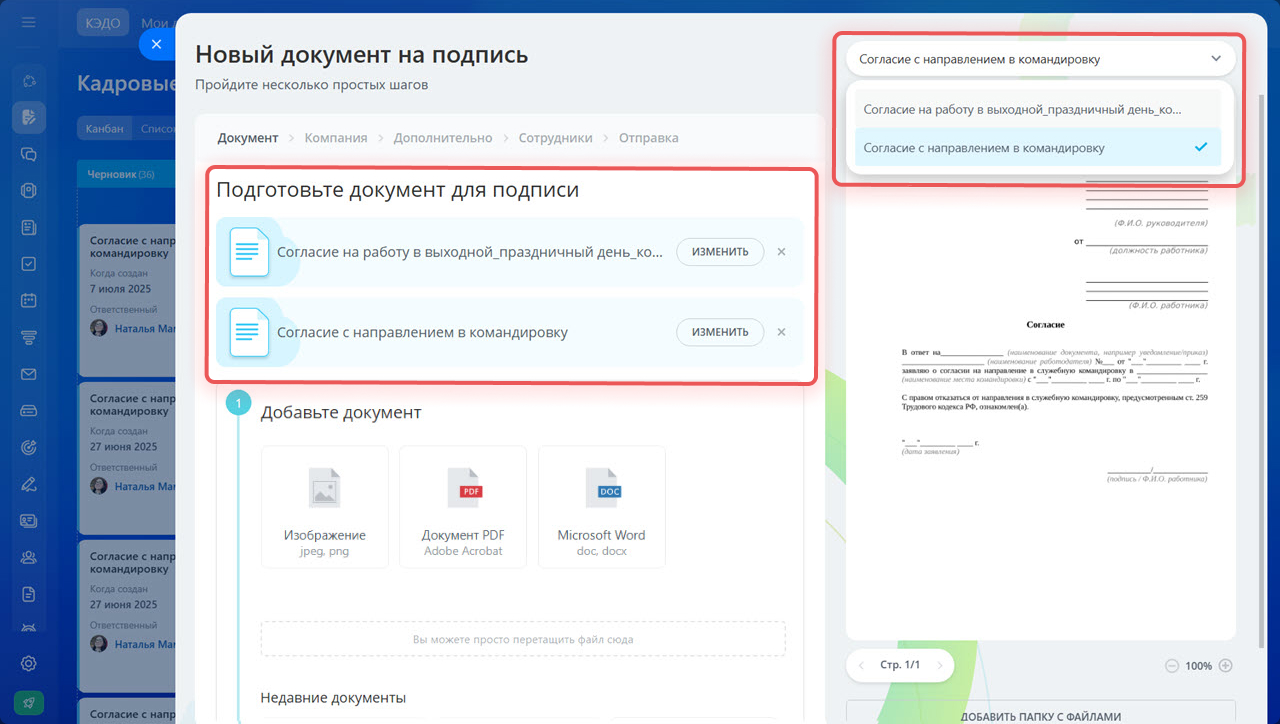Viewport: 1280px width, 724px height.
Task: Go to the Компания step
Action: tap(336, 138)
